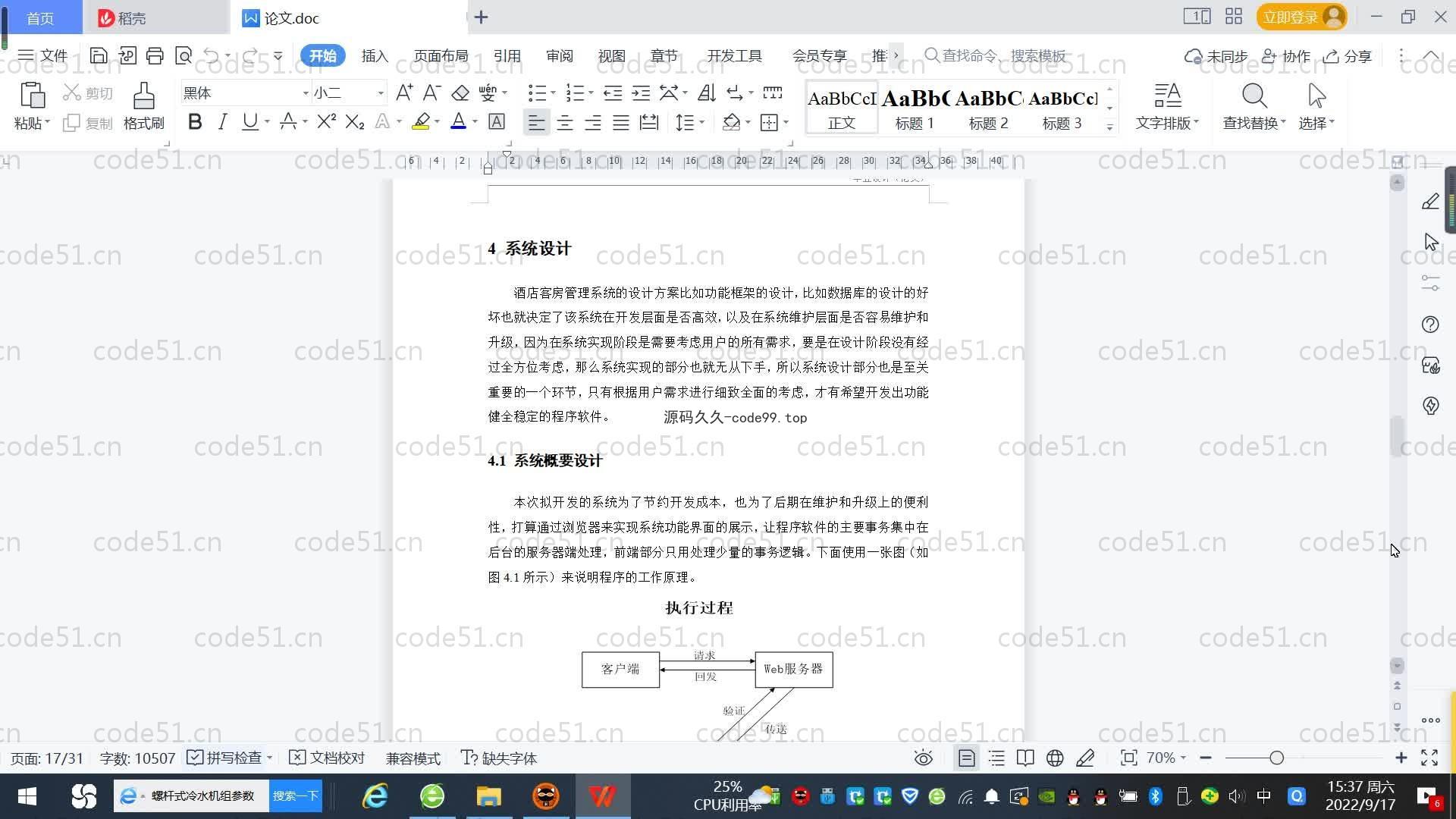Click the Increase Indent icon
Viewport: 1456px width, 819px height.
641,93
